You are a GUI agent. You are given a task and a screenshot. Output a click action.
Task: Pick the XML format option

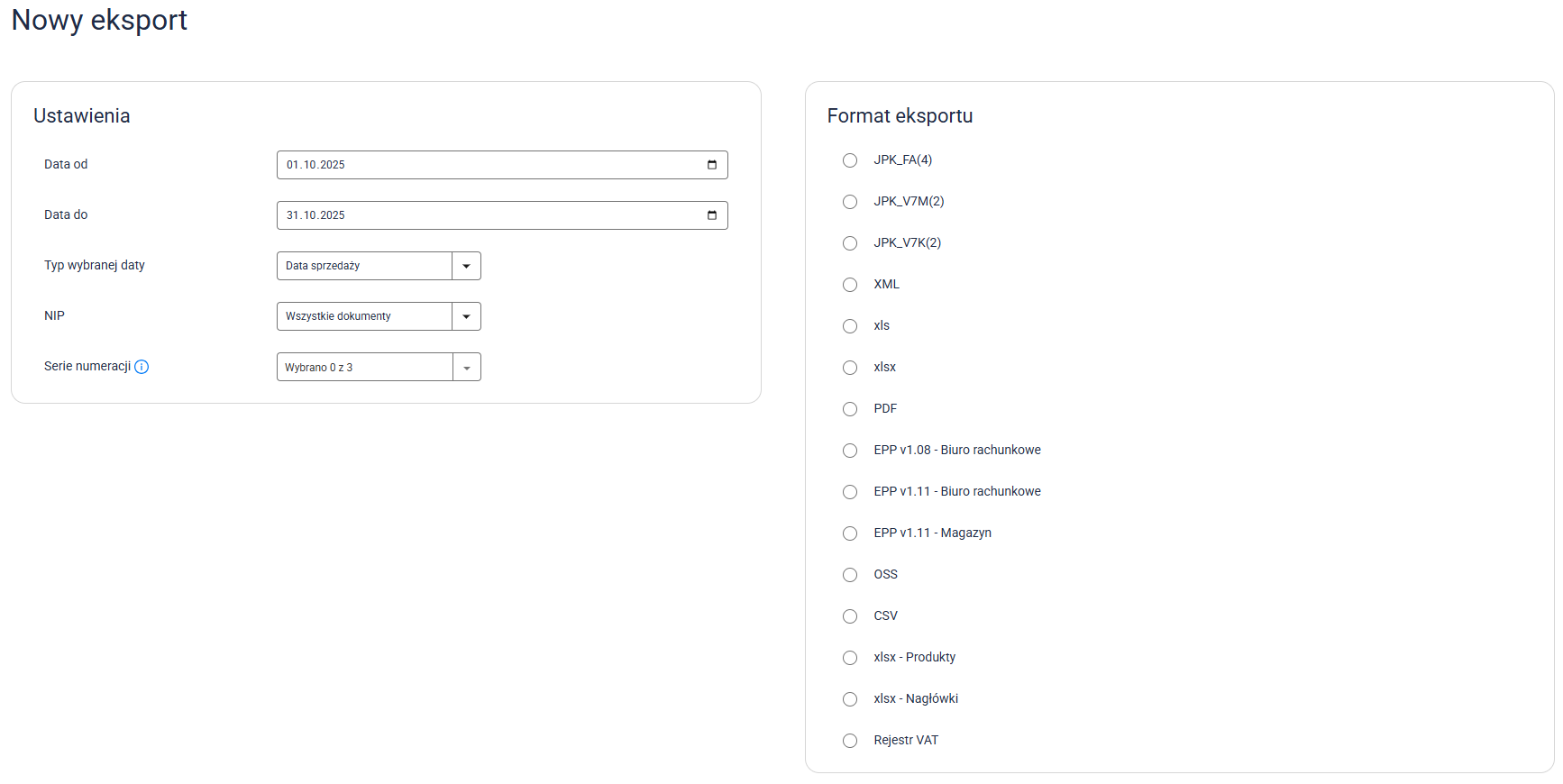coord(850,285)
